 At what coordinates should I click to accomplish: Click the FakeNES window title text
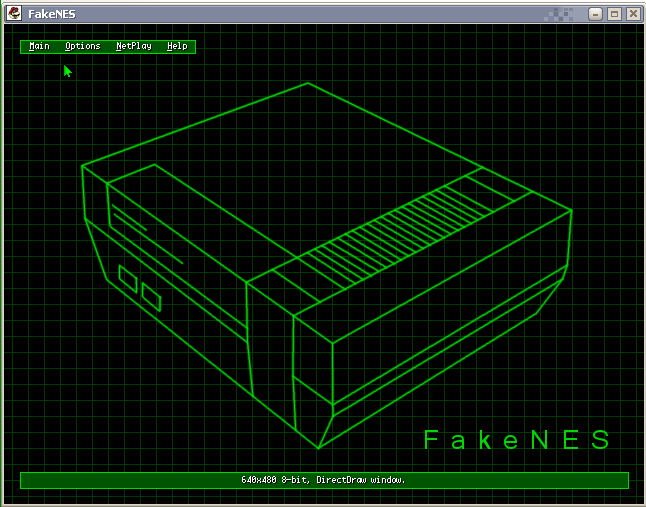(x=52, y=14)
